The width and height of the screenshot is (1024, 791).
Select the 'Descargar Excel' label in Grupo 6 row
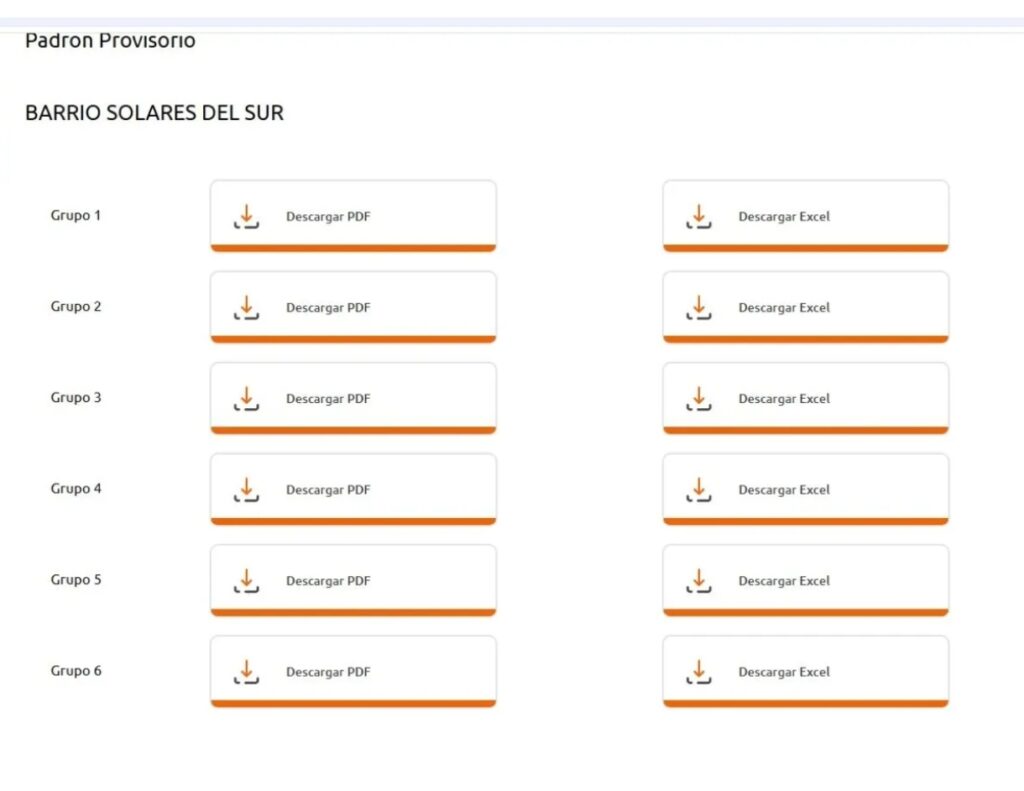tap(784, 672)
